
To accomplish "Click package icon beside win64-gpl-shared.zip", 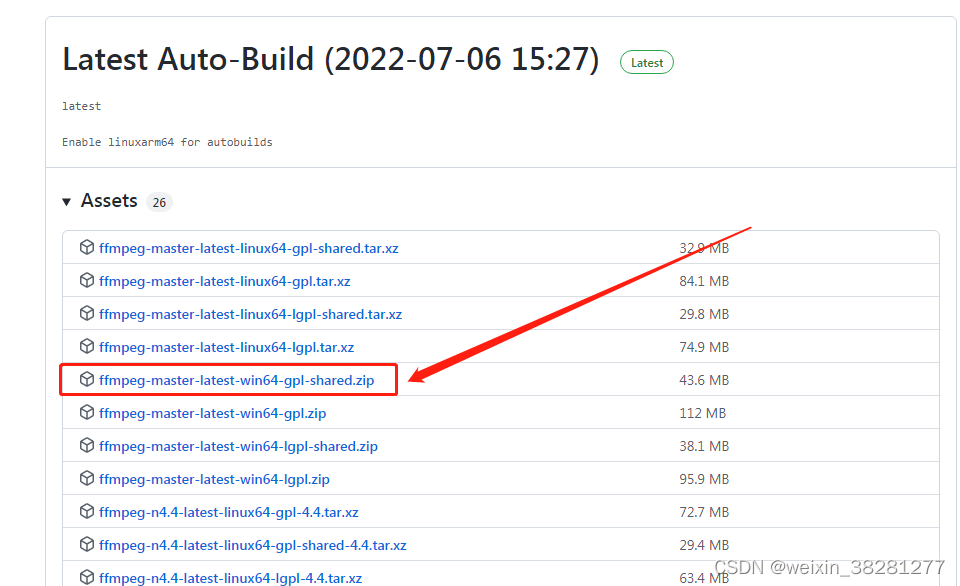I will [87, 380].
